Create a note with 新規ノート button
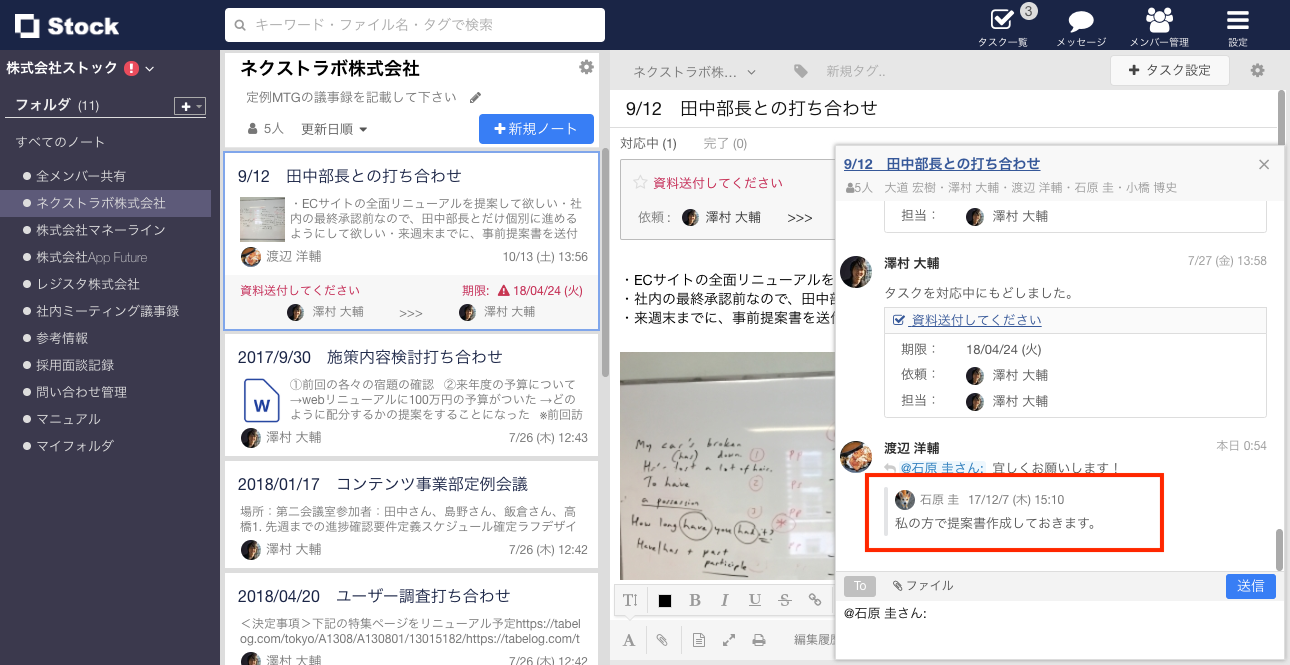Screen dimensions: 1290x665 [x=536, y=129]
